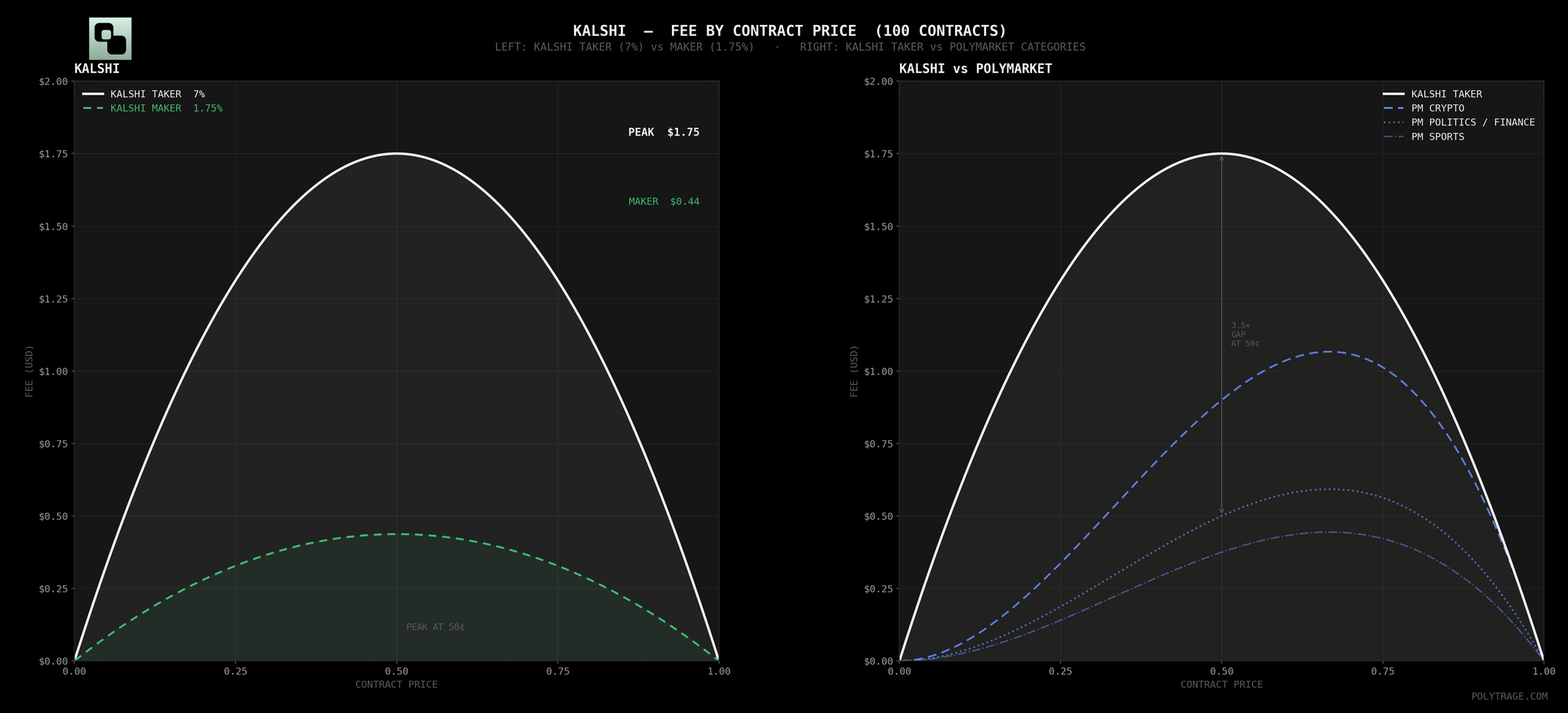The image size is (1568, 713).
Task: Click the '$1.25' tick on left chart
Action: [53, 299]
